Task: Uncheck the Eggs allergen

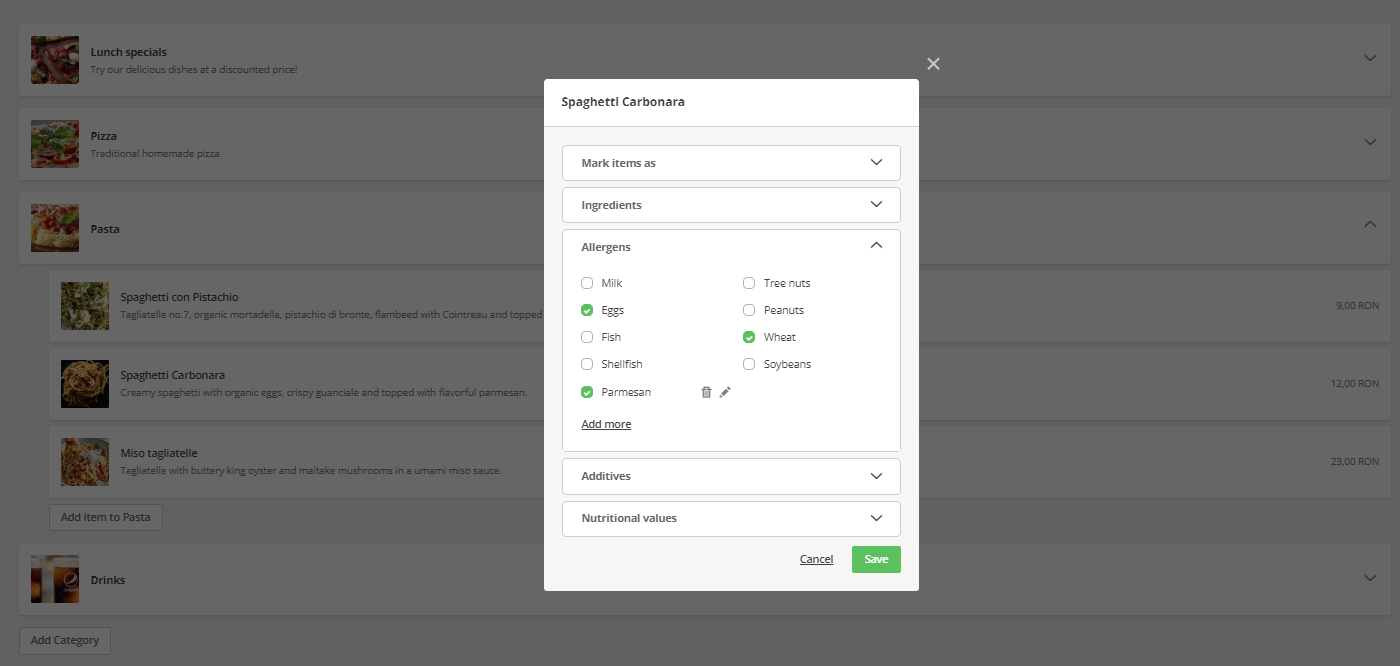Action: (587, 310)
